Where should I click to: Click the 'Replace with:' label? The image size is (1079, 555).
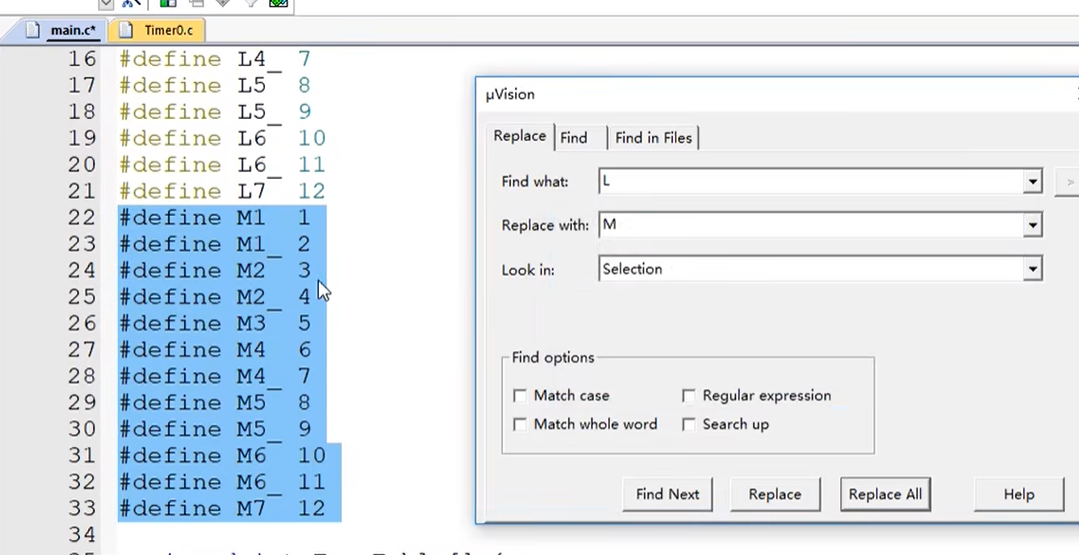(545, 226)
